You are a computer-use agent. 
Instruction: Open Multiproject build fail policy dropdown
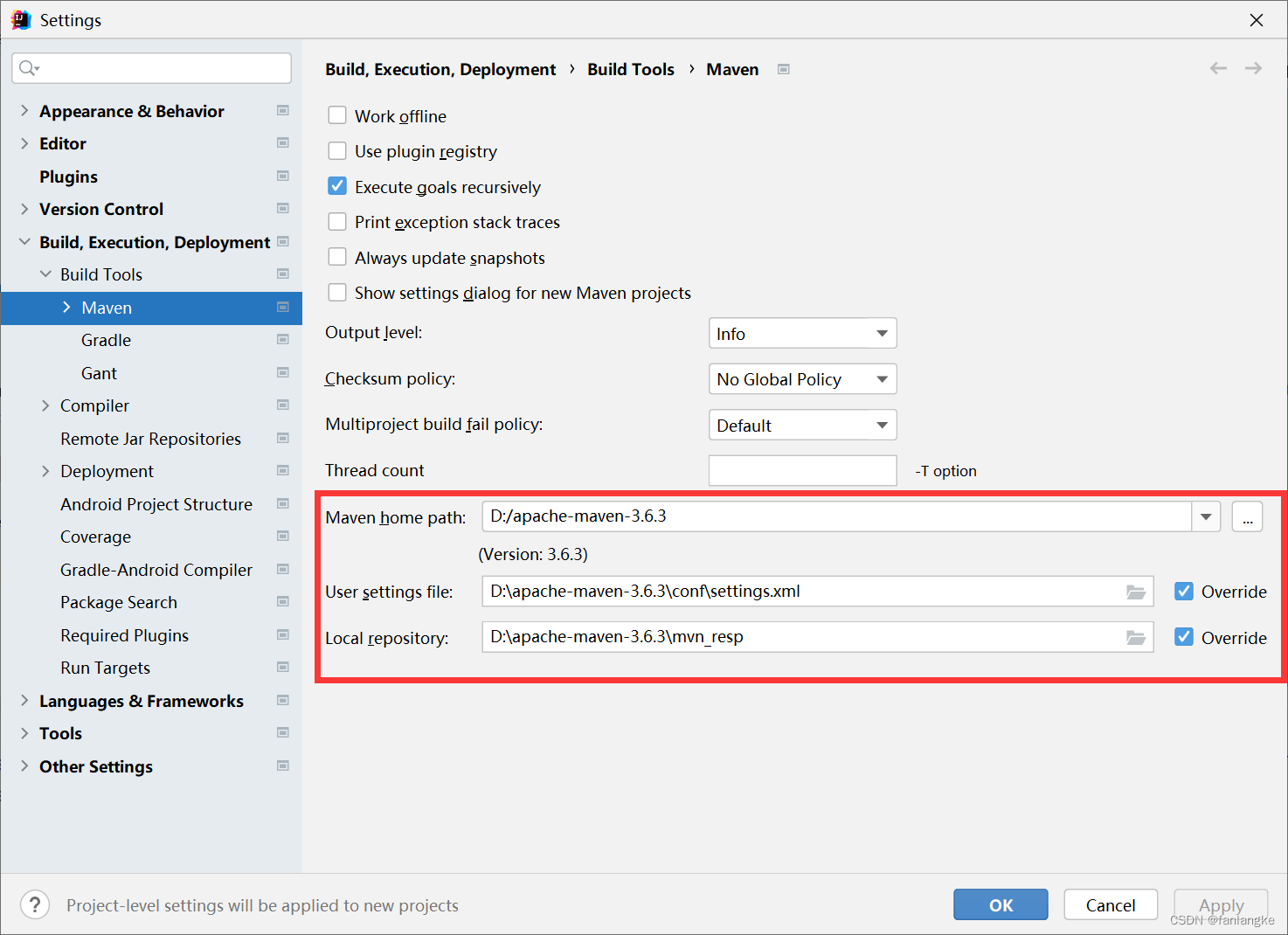click(x=802, y=425)
